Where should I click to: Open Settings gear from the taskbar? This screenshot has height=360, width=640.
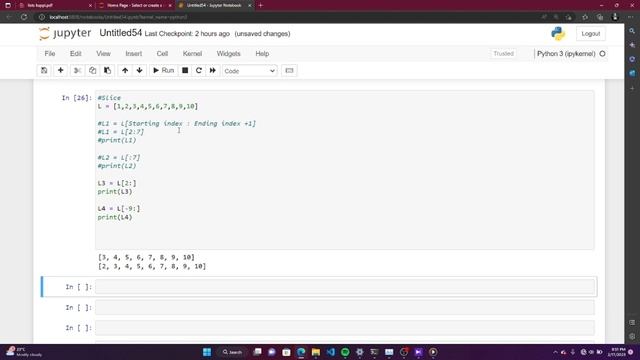(360, 352)
